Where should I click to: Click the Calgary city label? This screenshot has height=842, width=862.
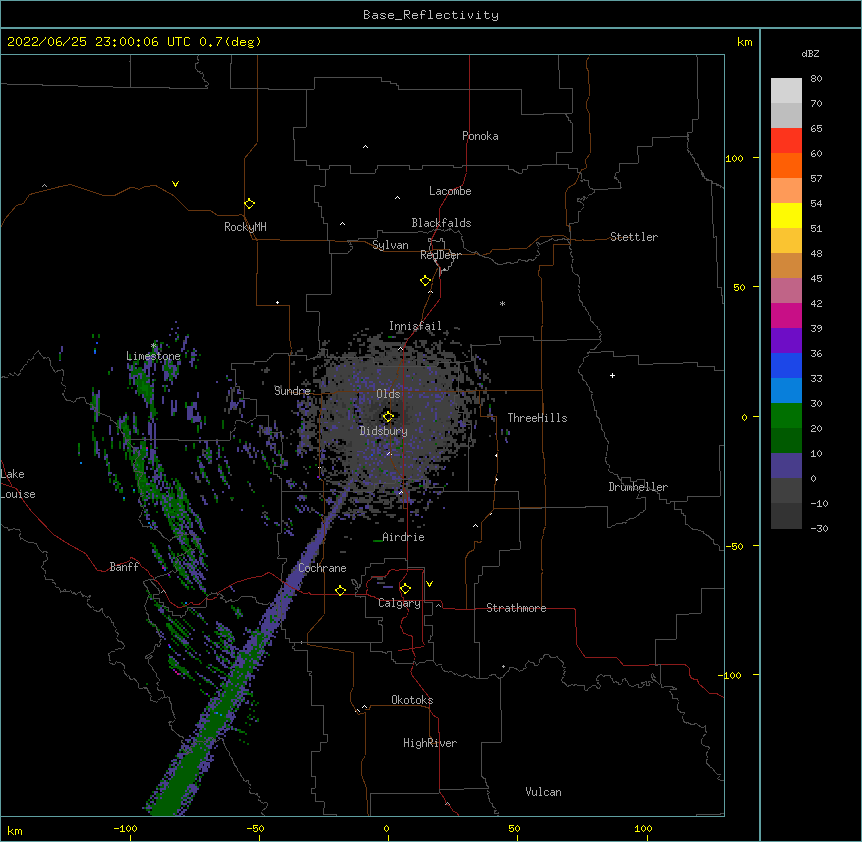[x=399, y=603]
